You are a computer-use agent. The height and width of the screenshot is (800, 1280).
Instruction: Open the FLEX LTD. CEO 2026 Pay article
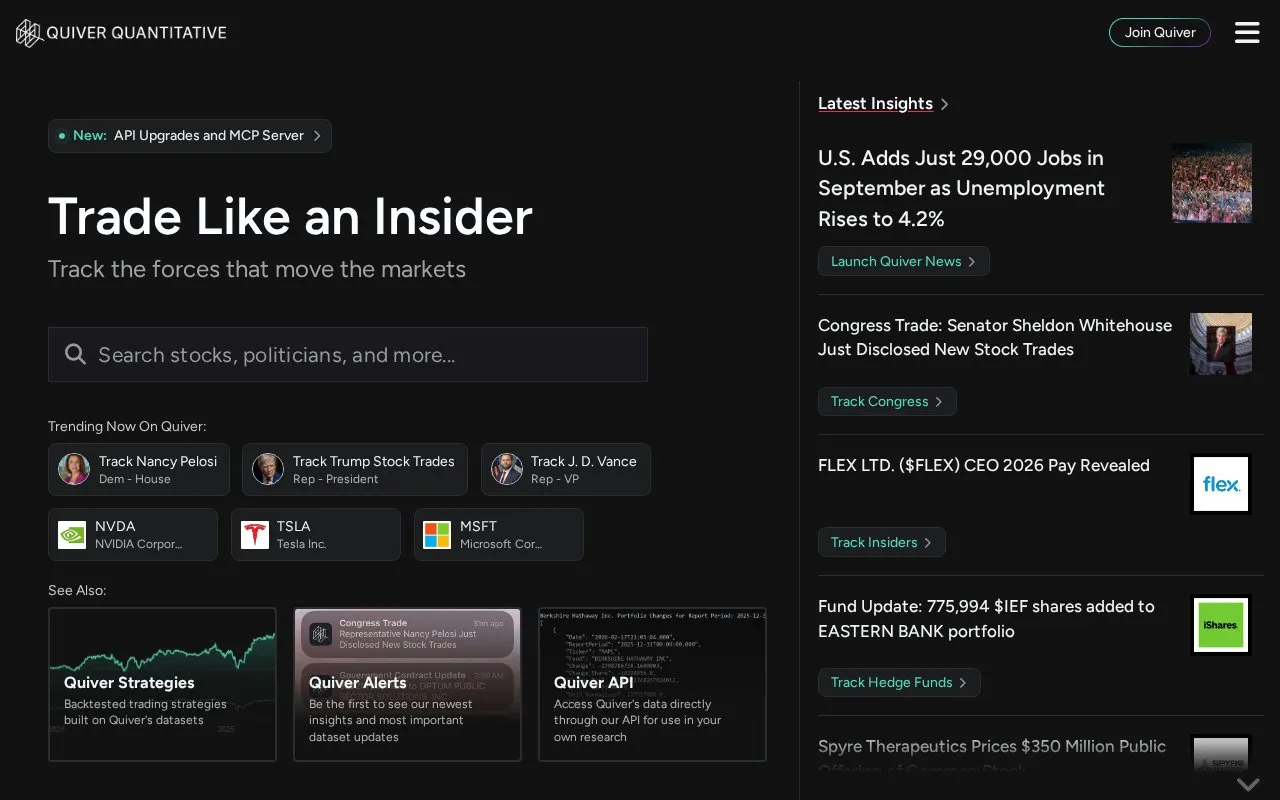pyautogui.click(x=984, y=465)
